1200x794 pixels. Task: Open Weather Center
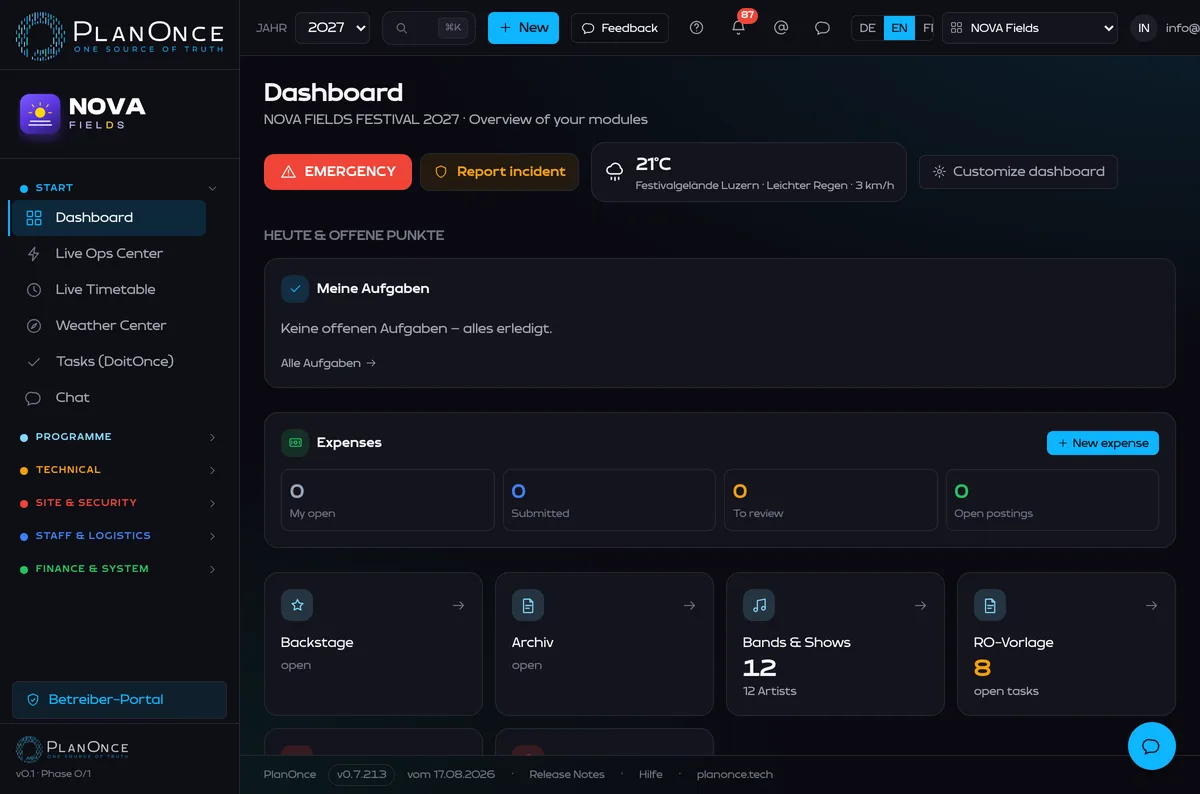click(x=107, y=326)
